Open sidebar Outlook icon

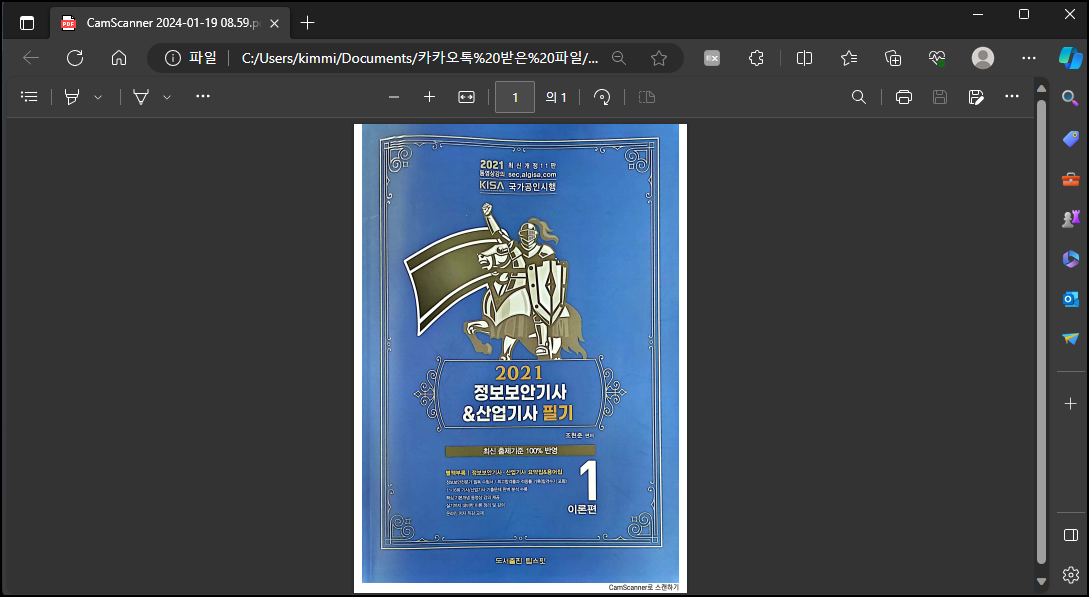(1070, 299)
